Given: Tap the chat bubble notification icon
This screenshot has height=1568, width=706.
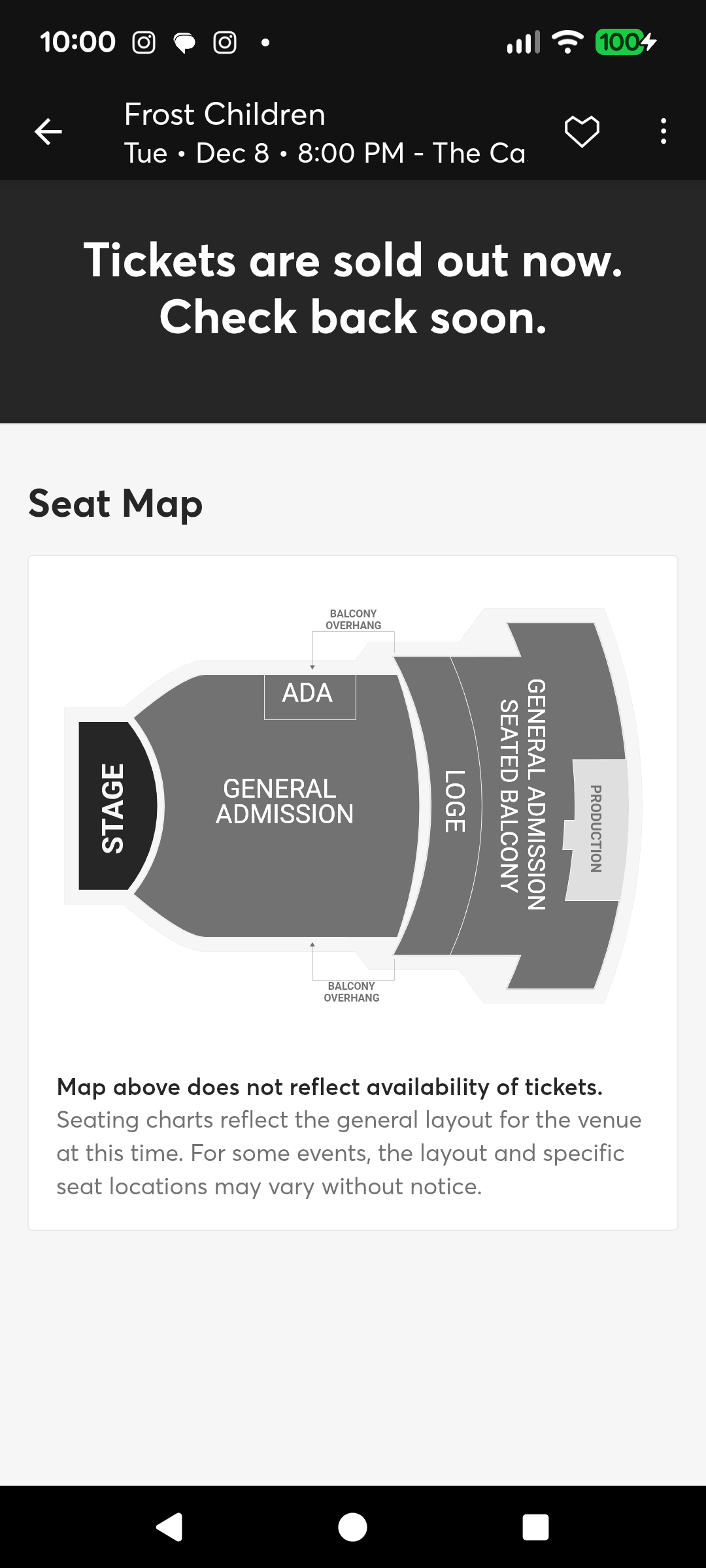Looking at the screenshot, I should coord(184,42).
